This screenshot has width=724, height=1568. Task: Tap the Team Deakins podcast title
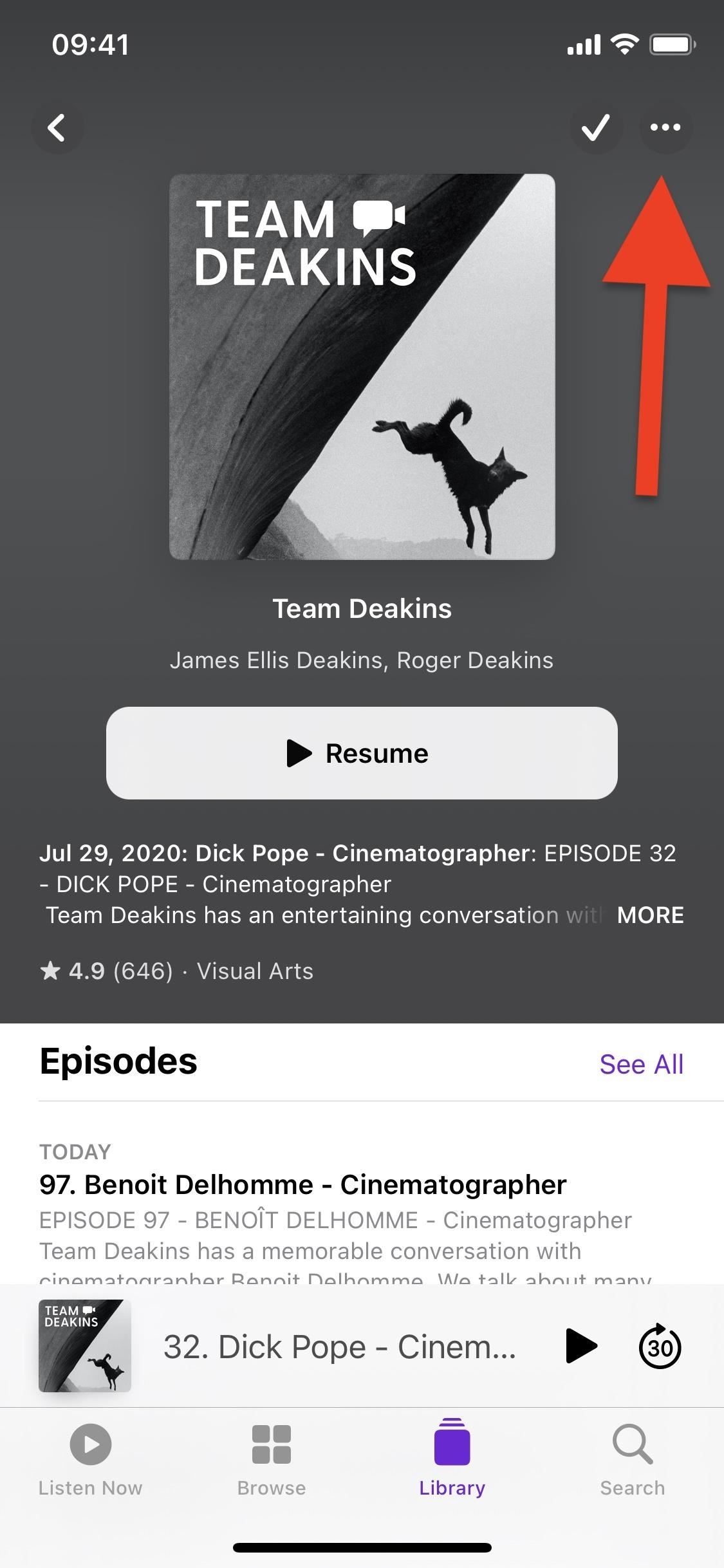click(362, 608)
